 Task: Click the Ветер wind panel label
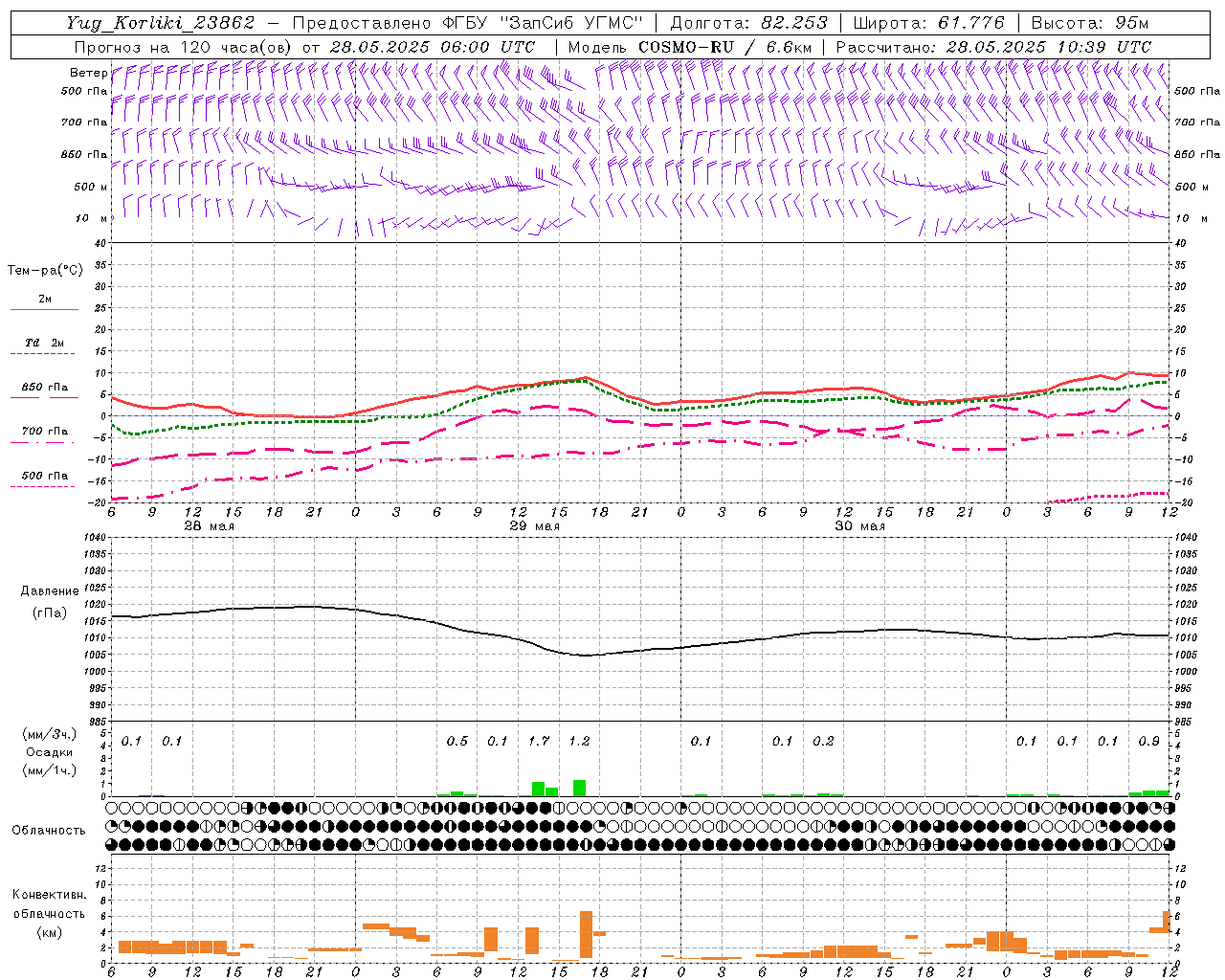(x=88, y=73)
